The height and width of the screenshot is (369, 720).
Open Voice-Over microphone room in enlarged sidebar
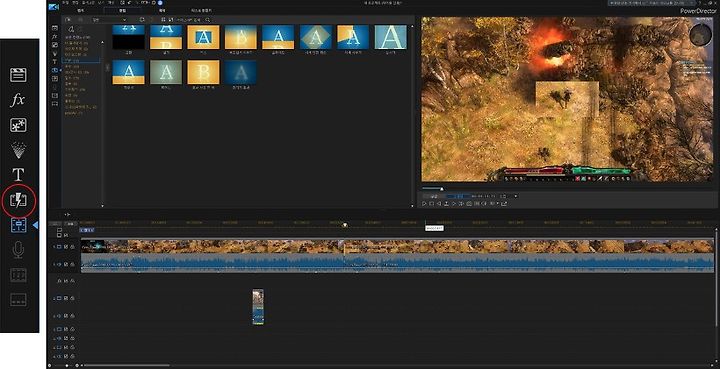click(x=18, y=250)
